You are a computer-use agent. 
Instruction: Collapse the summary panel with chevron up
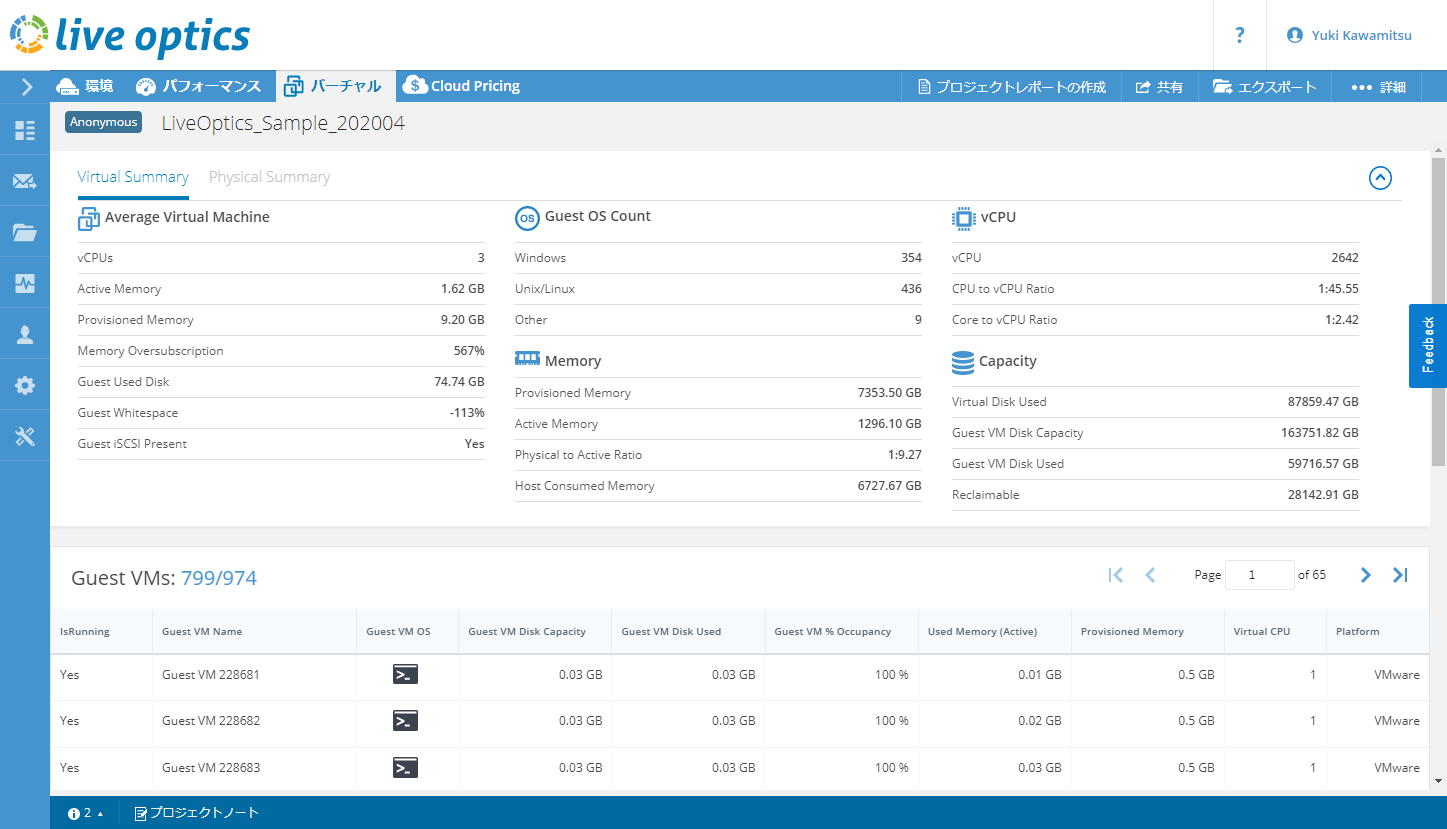point(1380,178)
